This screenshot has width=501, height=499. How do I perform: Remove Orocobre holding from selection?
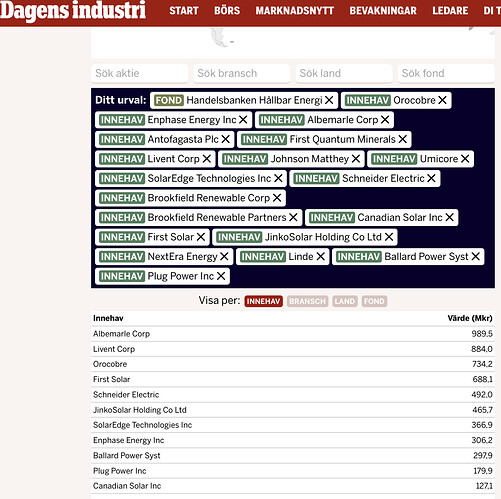(442, 100)
